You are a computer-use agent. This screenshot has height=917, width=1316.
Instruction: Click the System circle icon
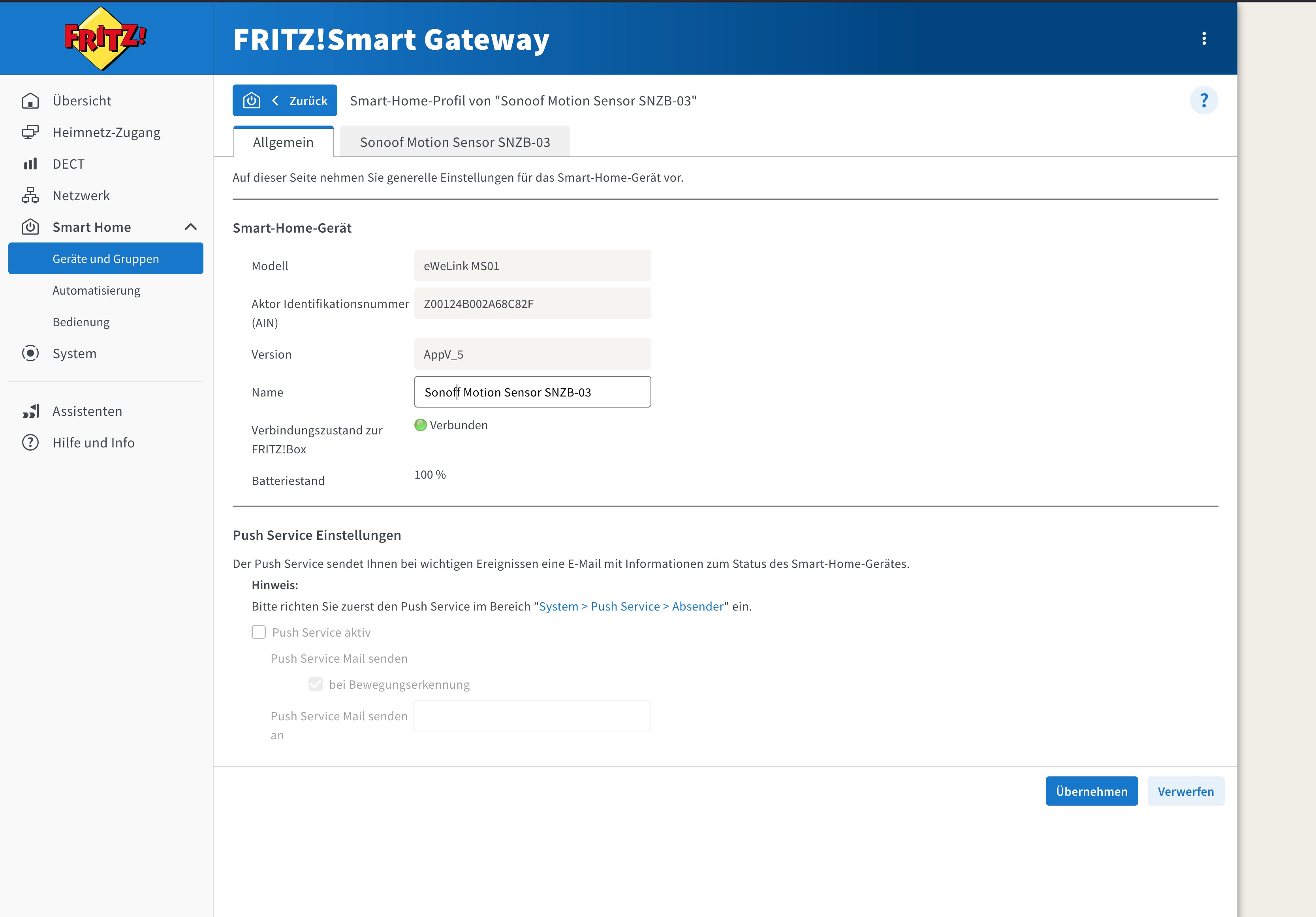[30, 353]
